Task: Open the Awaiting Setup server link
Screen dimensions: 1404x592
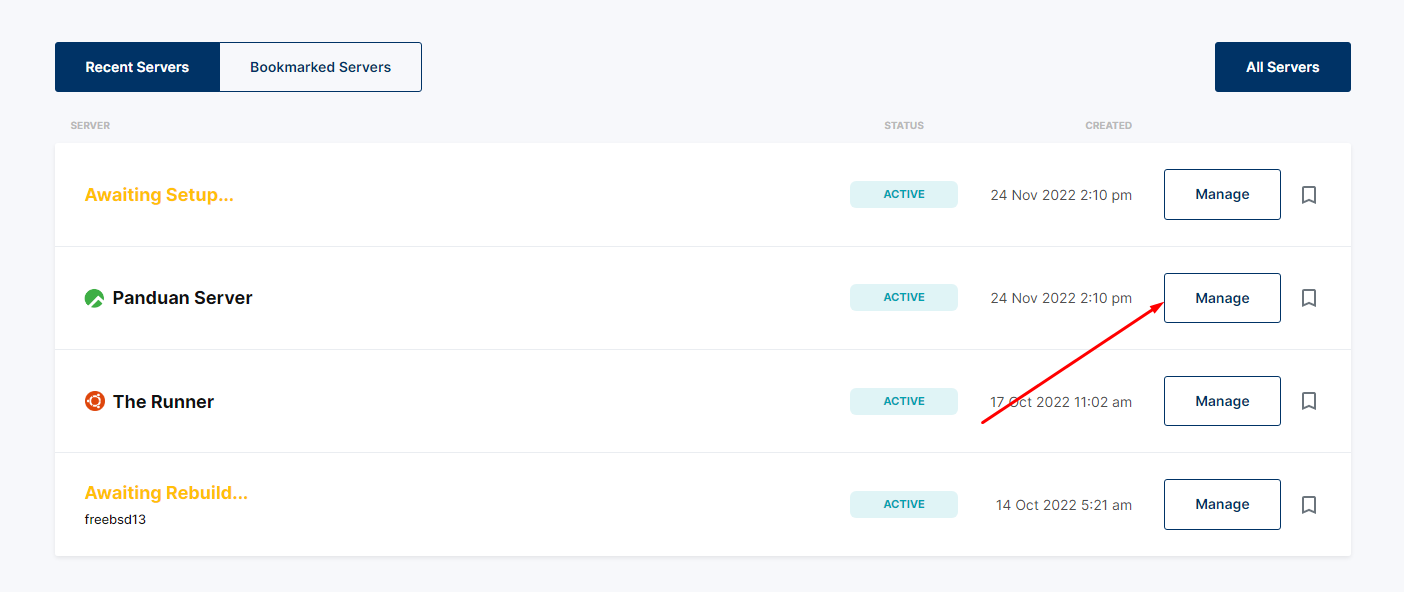Action: [x=159, y=194]
